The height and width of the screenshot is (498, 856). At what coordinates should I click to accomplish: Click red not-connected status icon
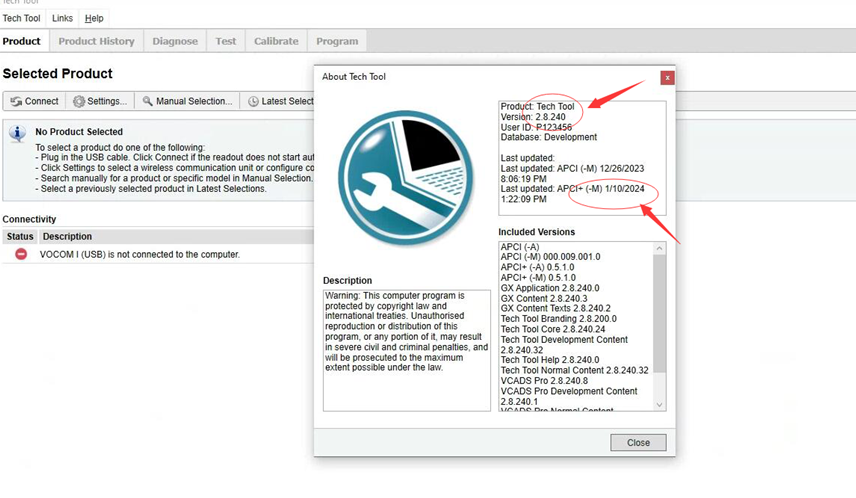click(x=21, y=254)
